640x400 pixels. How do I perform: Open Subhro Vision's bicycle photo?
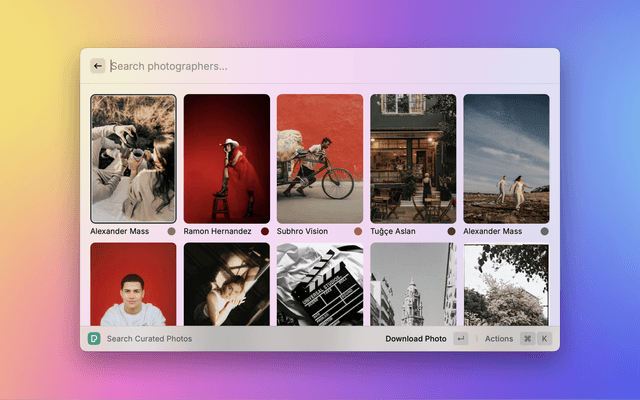(320, 158)
